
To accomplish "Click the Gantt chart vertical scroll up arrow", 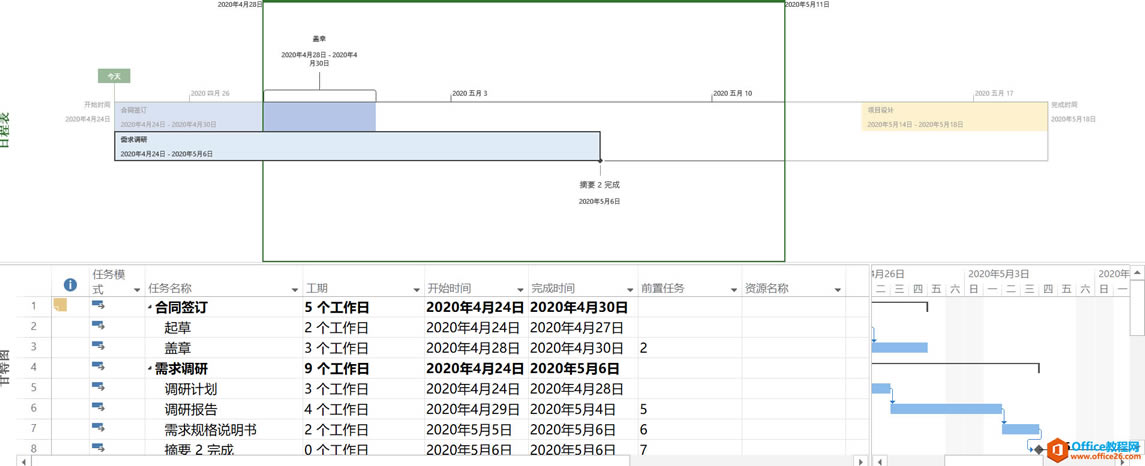I will (1137, 272).
